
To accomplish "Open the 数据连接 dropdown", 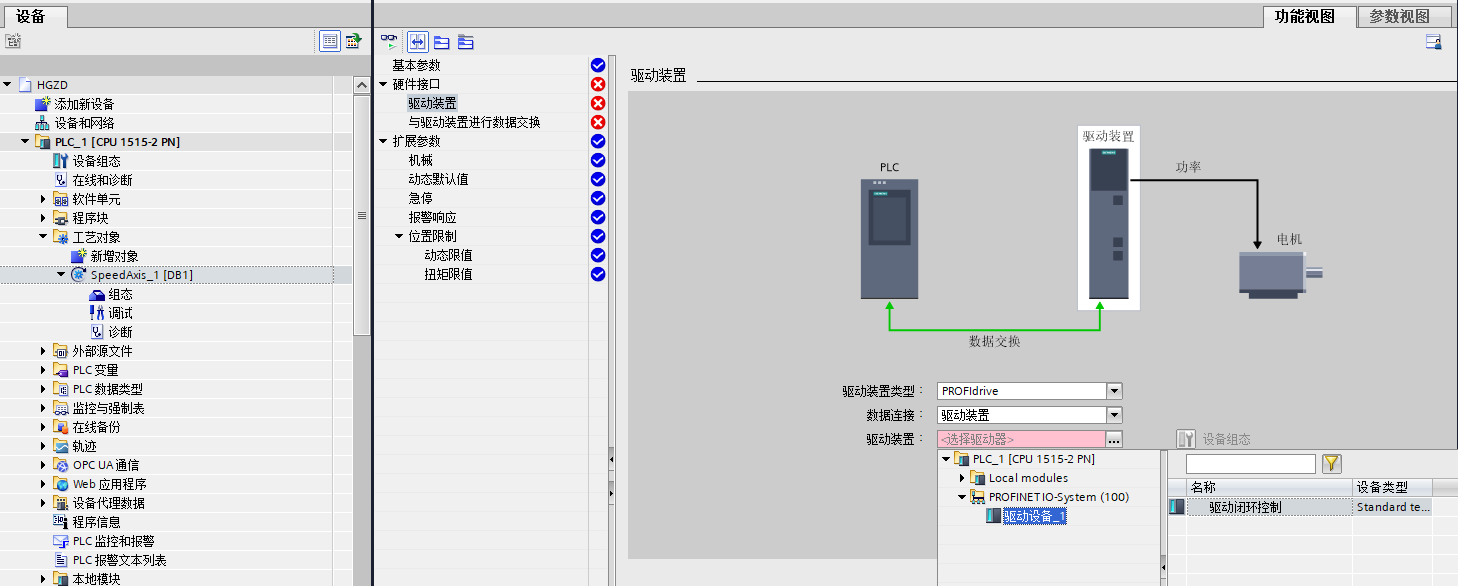I will tap(1112, 414).
